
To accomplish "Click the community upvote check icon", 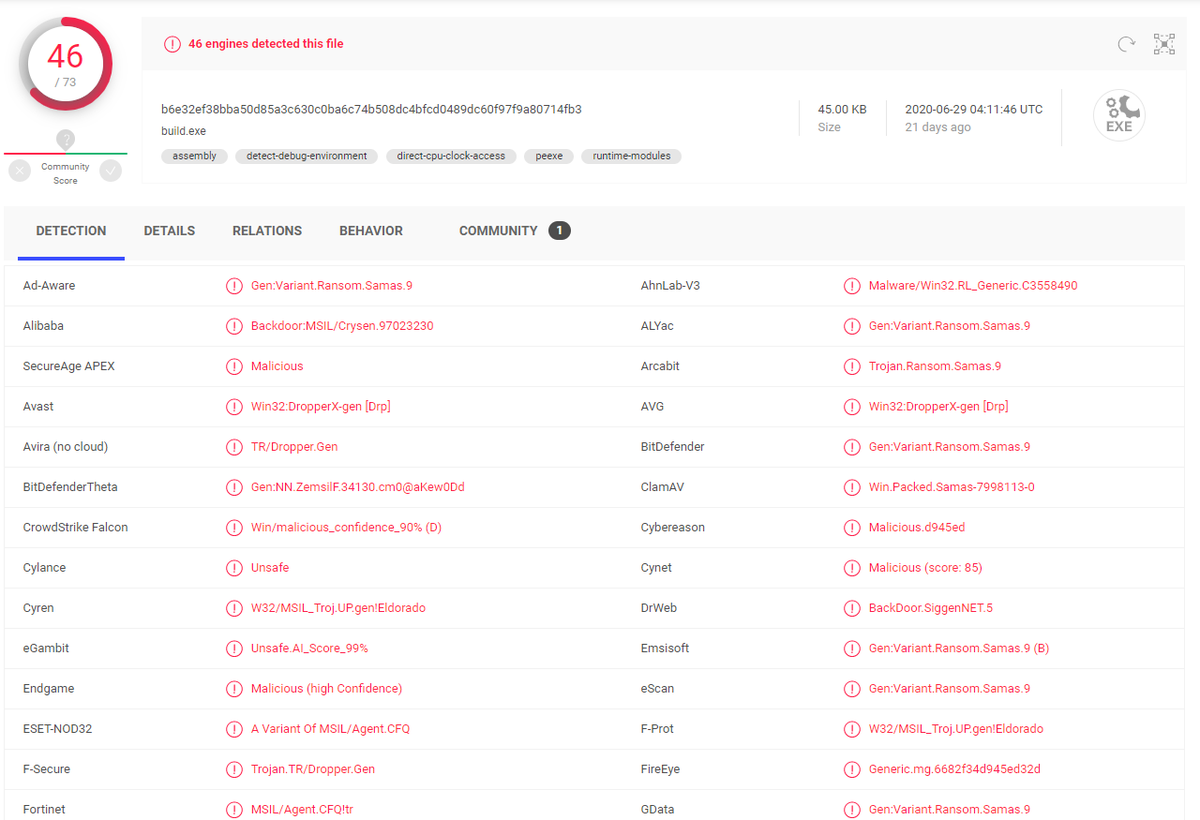I will click(111, 171).
